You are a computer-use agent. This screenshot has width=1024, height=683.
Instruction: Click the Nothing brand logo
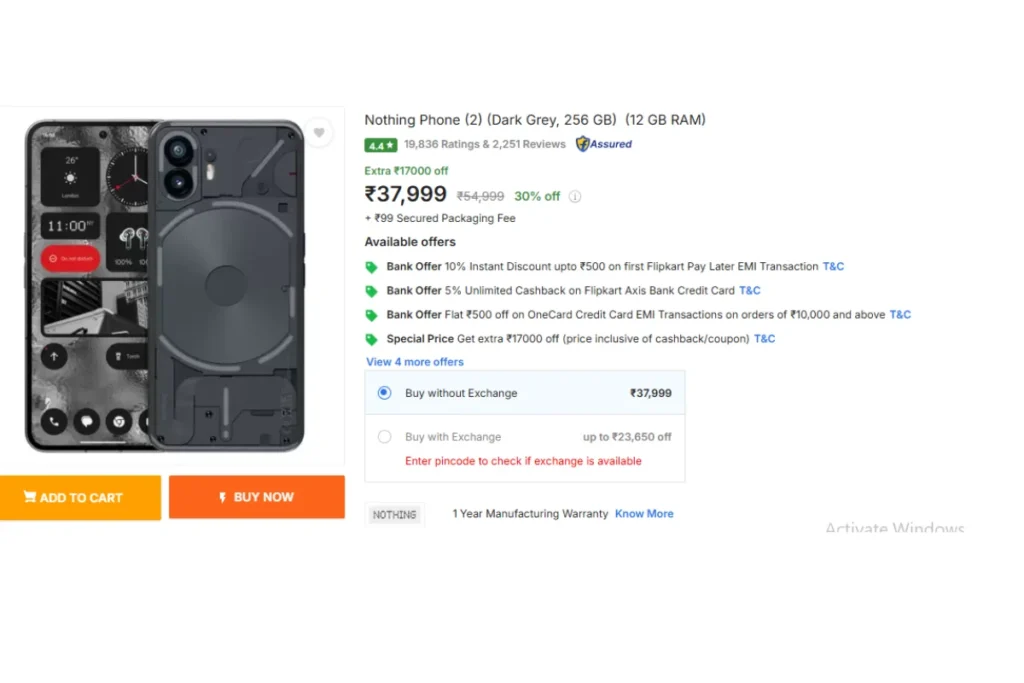point(394,515)
